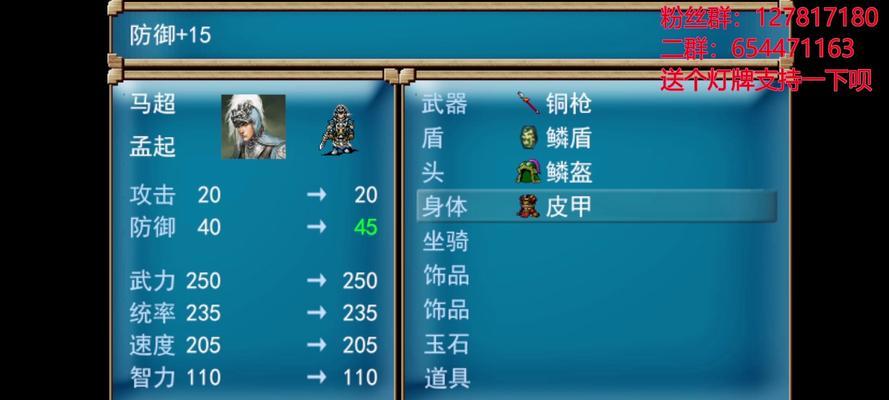889x400 pixels.
Task: Select the 头 head equipment slot
Action: tap(596, 172)
